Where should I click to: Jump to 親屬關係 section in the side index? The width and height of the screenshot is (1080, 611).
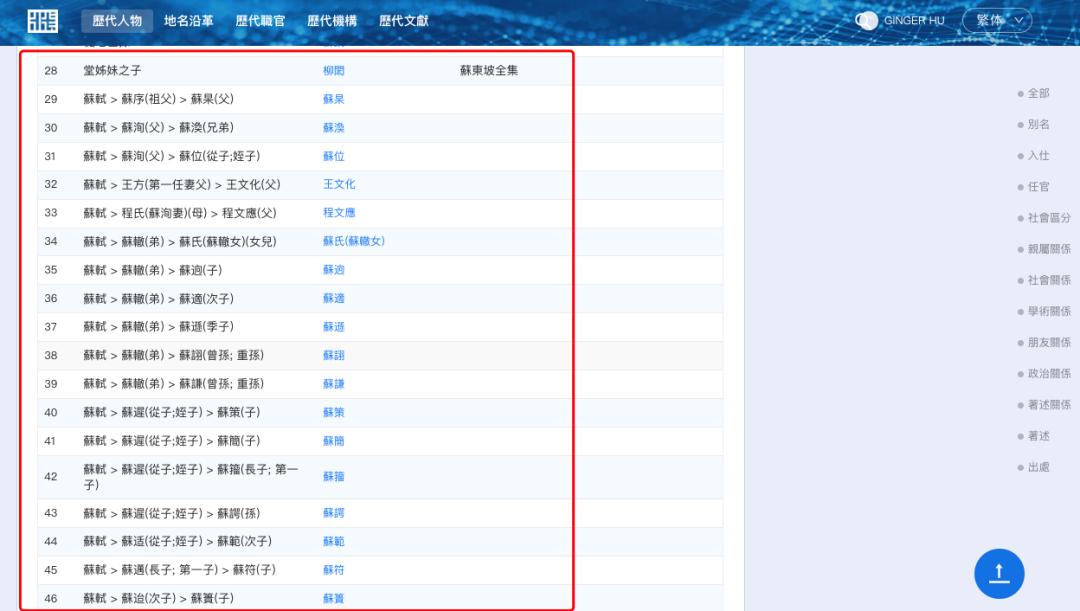pyautogui.click(x=1049, y=249)
